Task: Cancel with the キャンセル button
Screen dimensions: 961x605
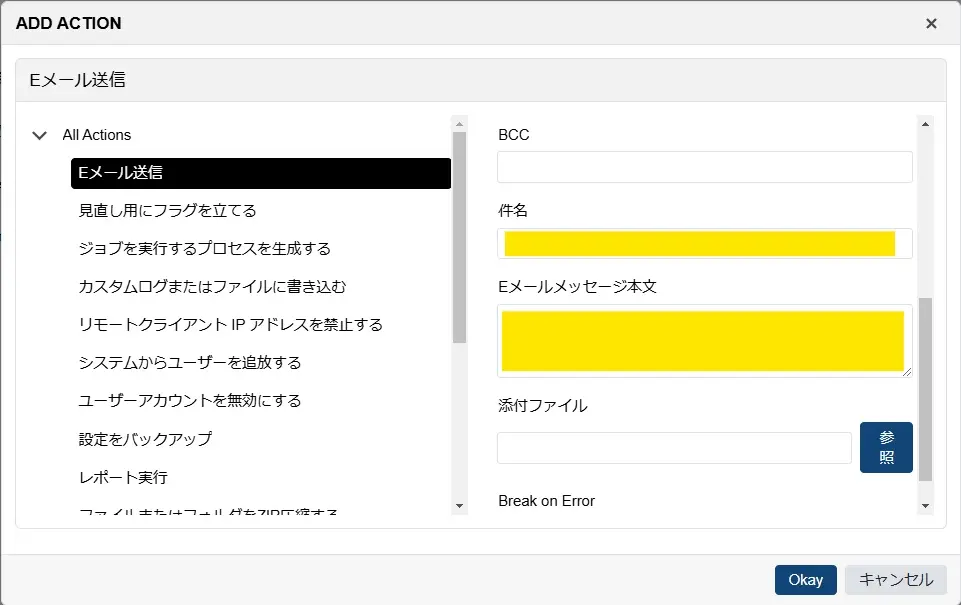Action: (x=895, y=580)
